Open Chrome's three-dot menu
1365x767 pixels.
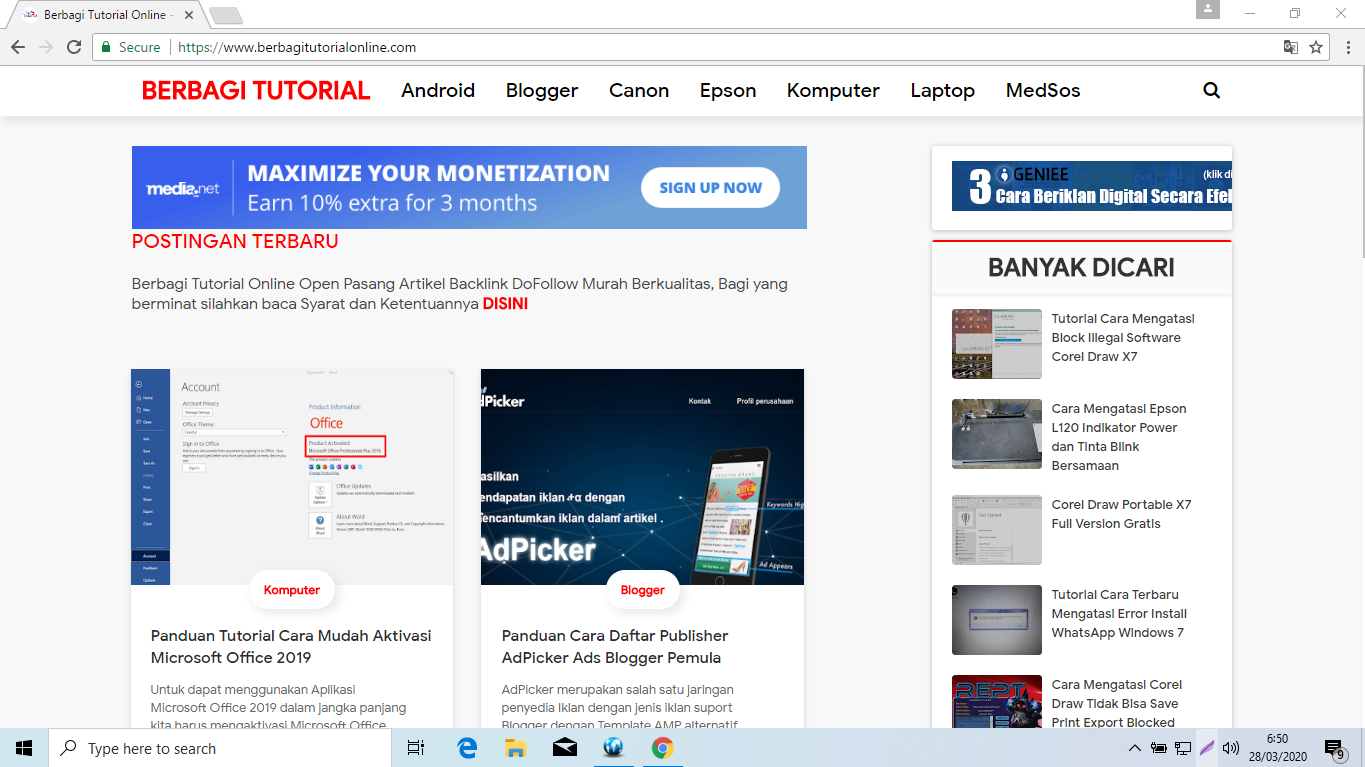pos(1346,47)
